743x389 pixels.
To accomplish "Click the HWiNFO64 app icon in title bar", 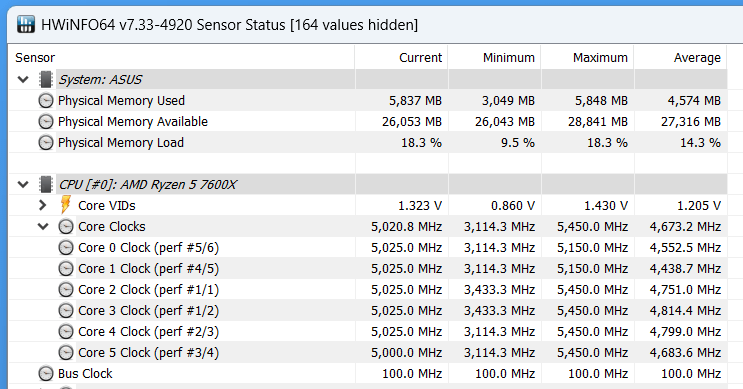I will point(26,24).
